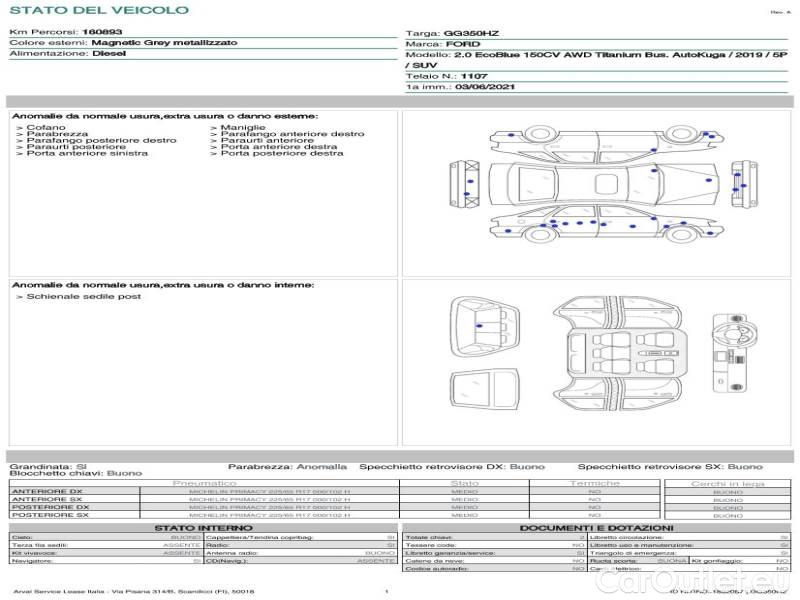
Task: Click the Triangolo di emergenza row
Action: tap(689, 553)
